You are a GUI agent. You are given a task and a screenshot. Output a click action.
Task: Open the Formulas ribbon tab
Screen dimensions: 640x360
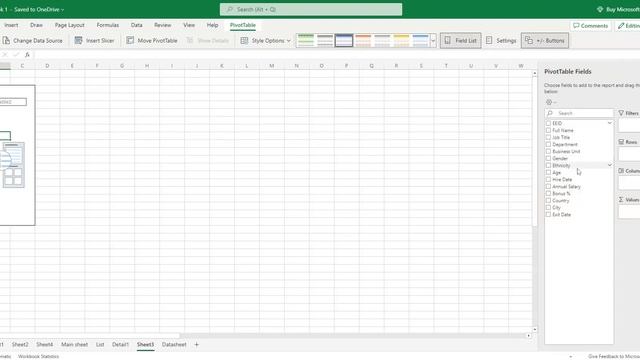tap(108, 25)
